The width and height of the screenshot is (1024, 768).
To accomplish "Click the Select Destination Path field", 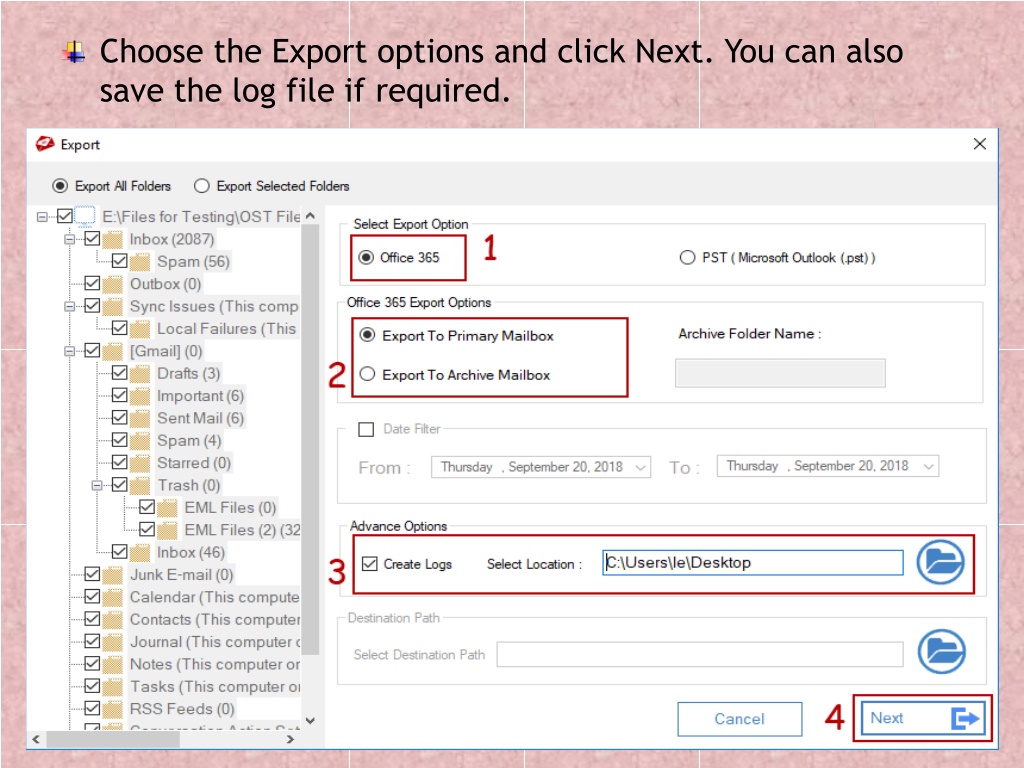I will click(700, 654).
